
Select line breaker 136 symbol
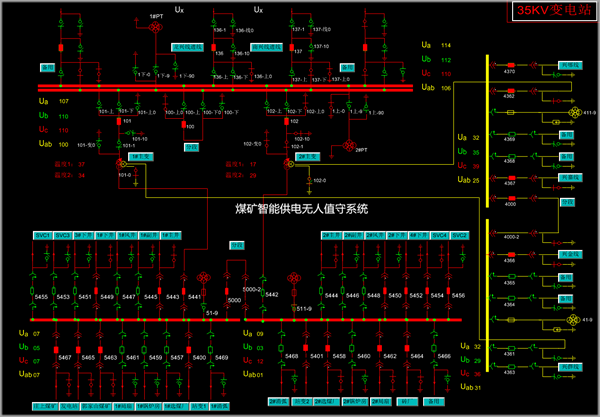coord(214,47)
